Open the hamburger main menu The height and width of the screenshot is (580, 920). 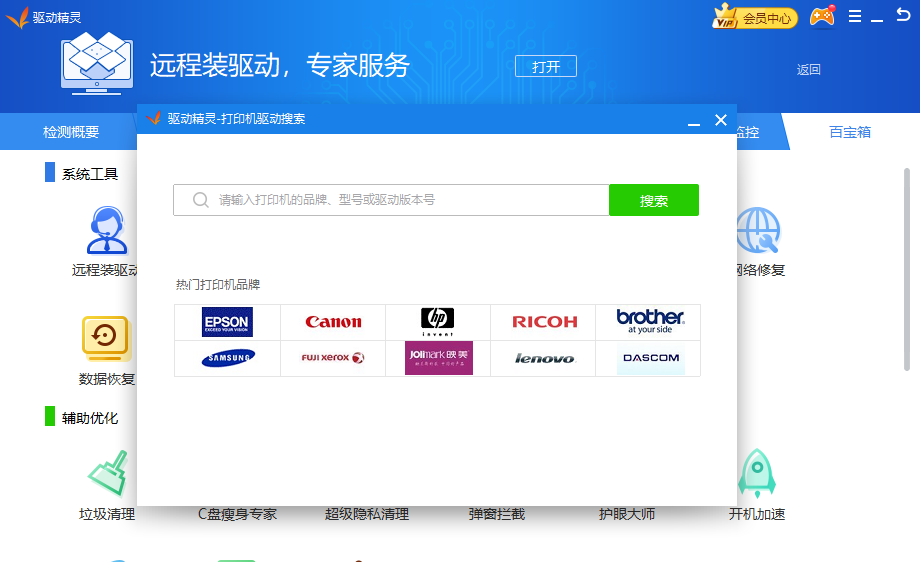(855, 16)
